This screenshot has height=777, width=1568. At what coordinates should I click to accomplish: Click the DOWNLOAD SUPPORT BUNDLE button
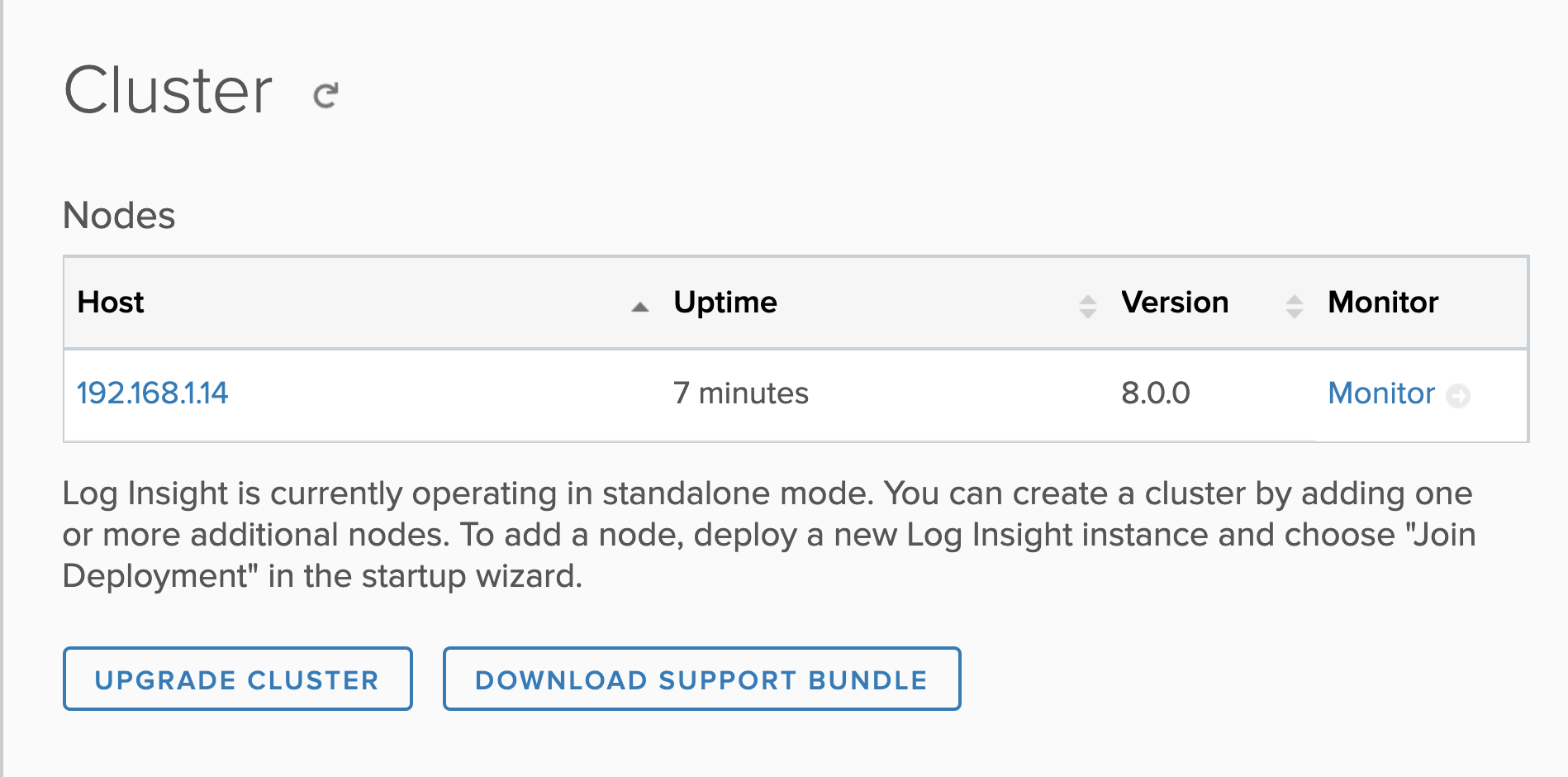click(x=701, y=679)
